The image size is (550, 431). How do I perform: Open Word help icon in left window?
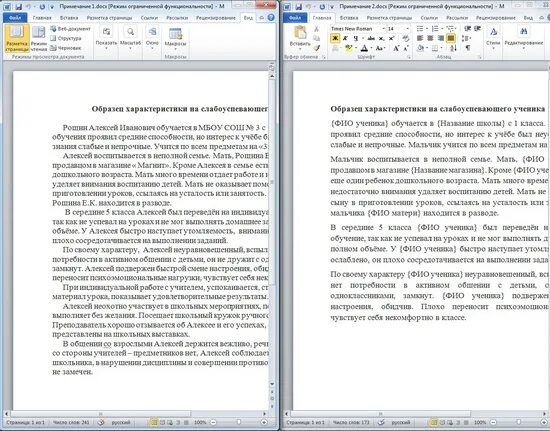pyautogui.click(x=271, y=18)
